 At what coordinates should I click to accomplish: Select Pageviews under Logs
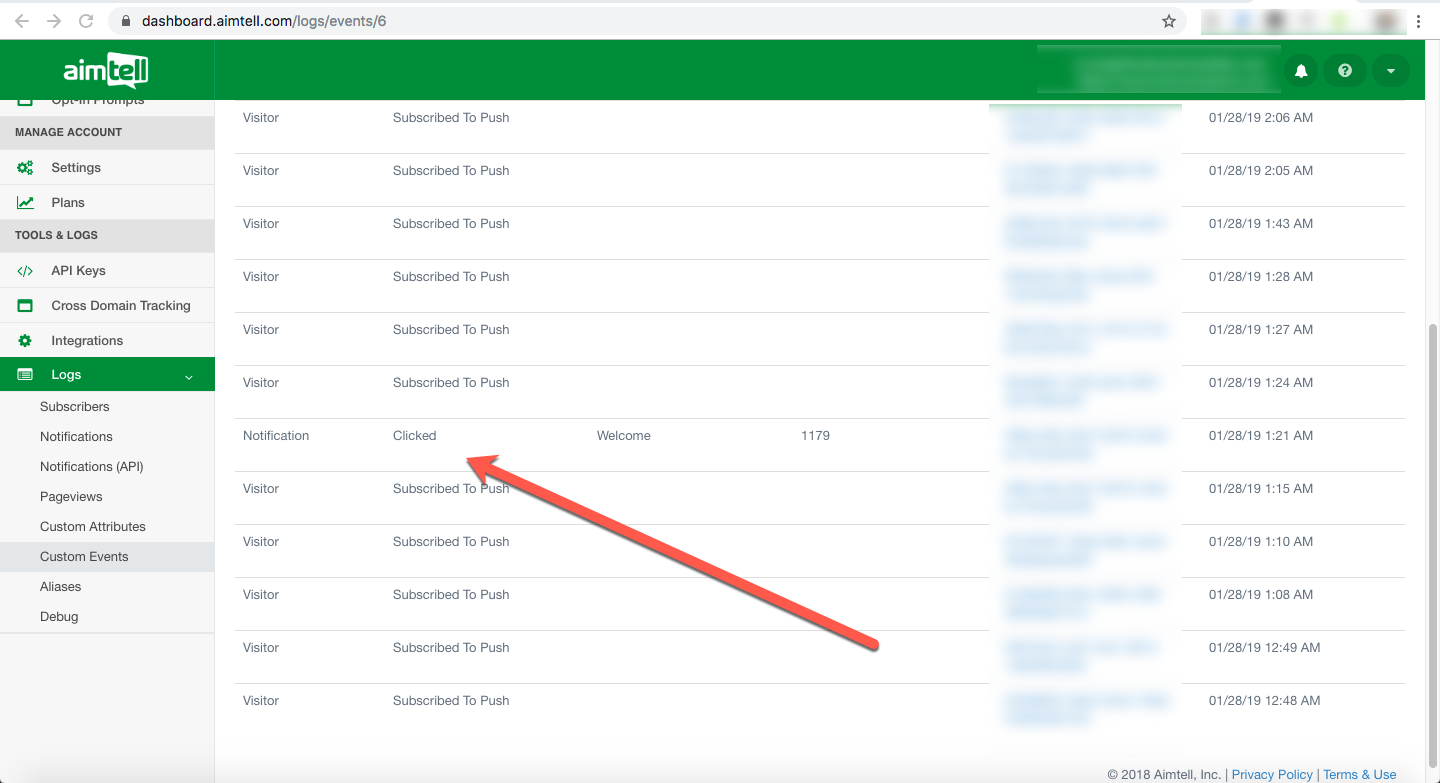[71, 497]
